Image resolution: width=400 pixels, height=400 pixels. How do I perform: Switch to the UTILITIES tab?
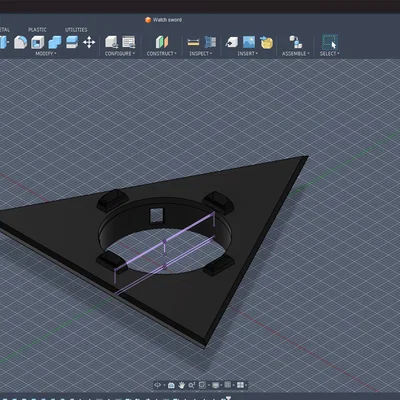(x=76, y=30)
